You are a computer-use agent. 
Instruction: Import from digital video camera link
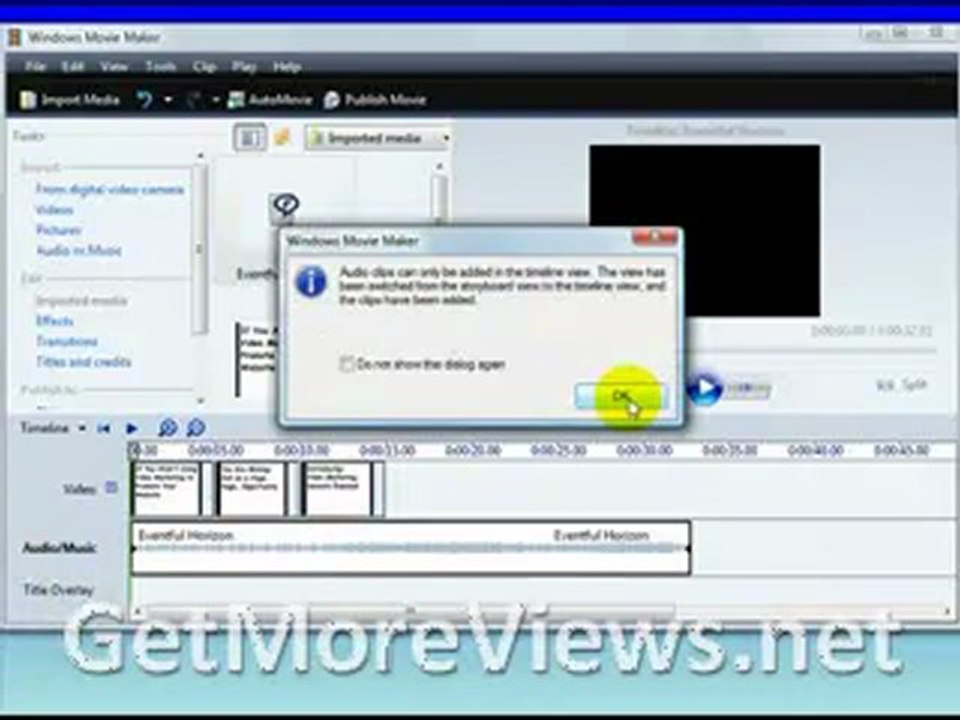[x=110, y=189]
